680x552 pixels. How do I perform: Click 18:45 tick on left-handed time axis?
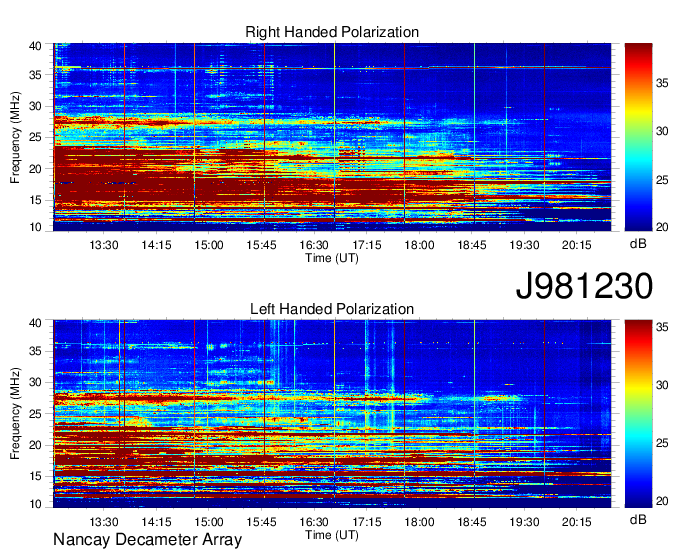coord(472,522)
